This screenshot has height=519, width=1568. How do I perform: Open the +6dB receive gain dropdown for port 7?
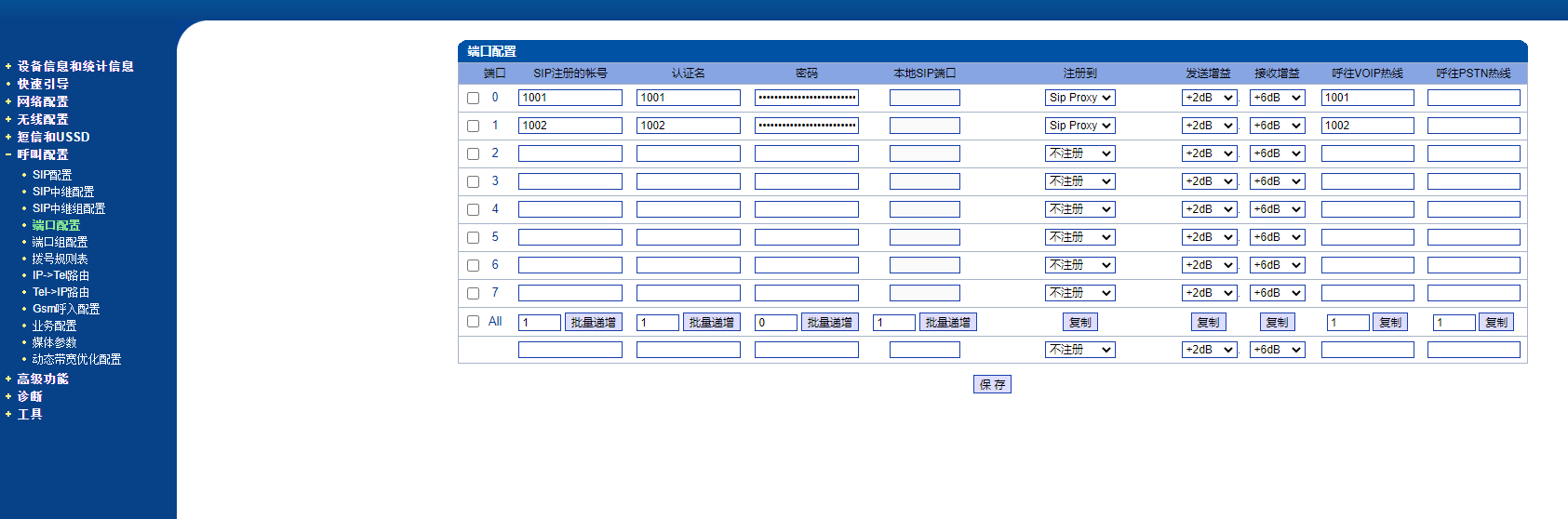(x=1278, y=293)
